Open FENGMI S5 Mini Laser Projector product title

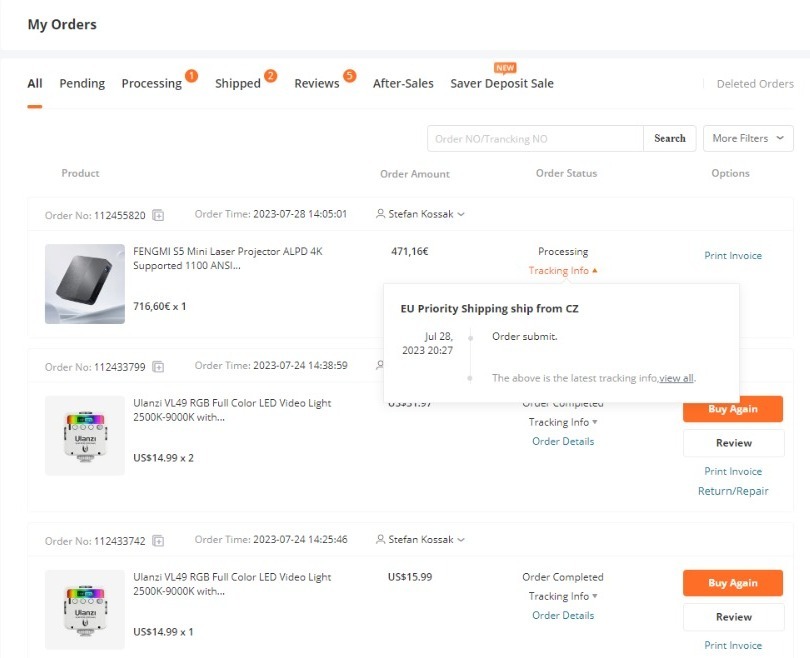228,258
